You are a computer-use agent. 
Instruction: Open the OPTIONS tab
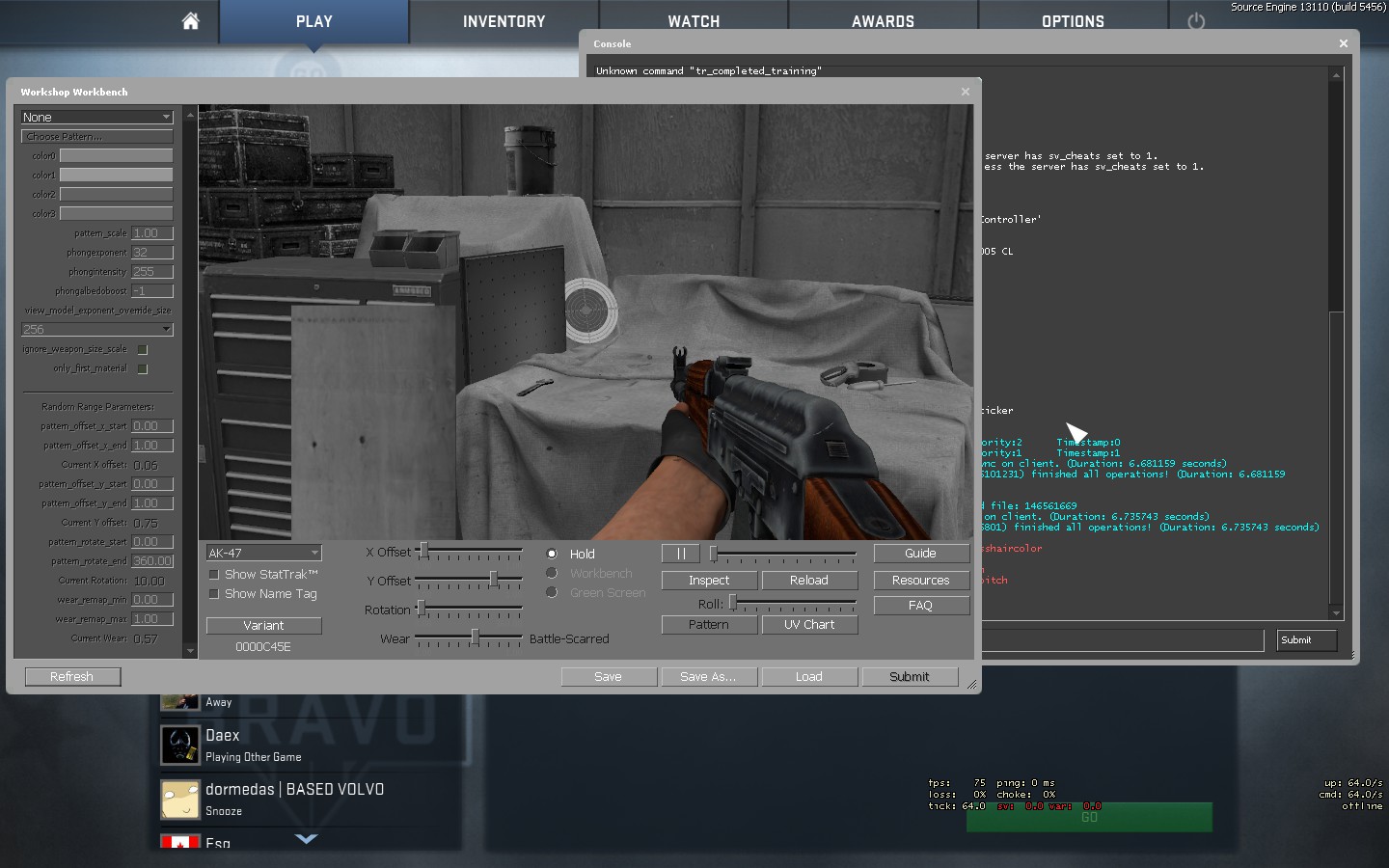coord(1073,21)
